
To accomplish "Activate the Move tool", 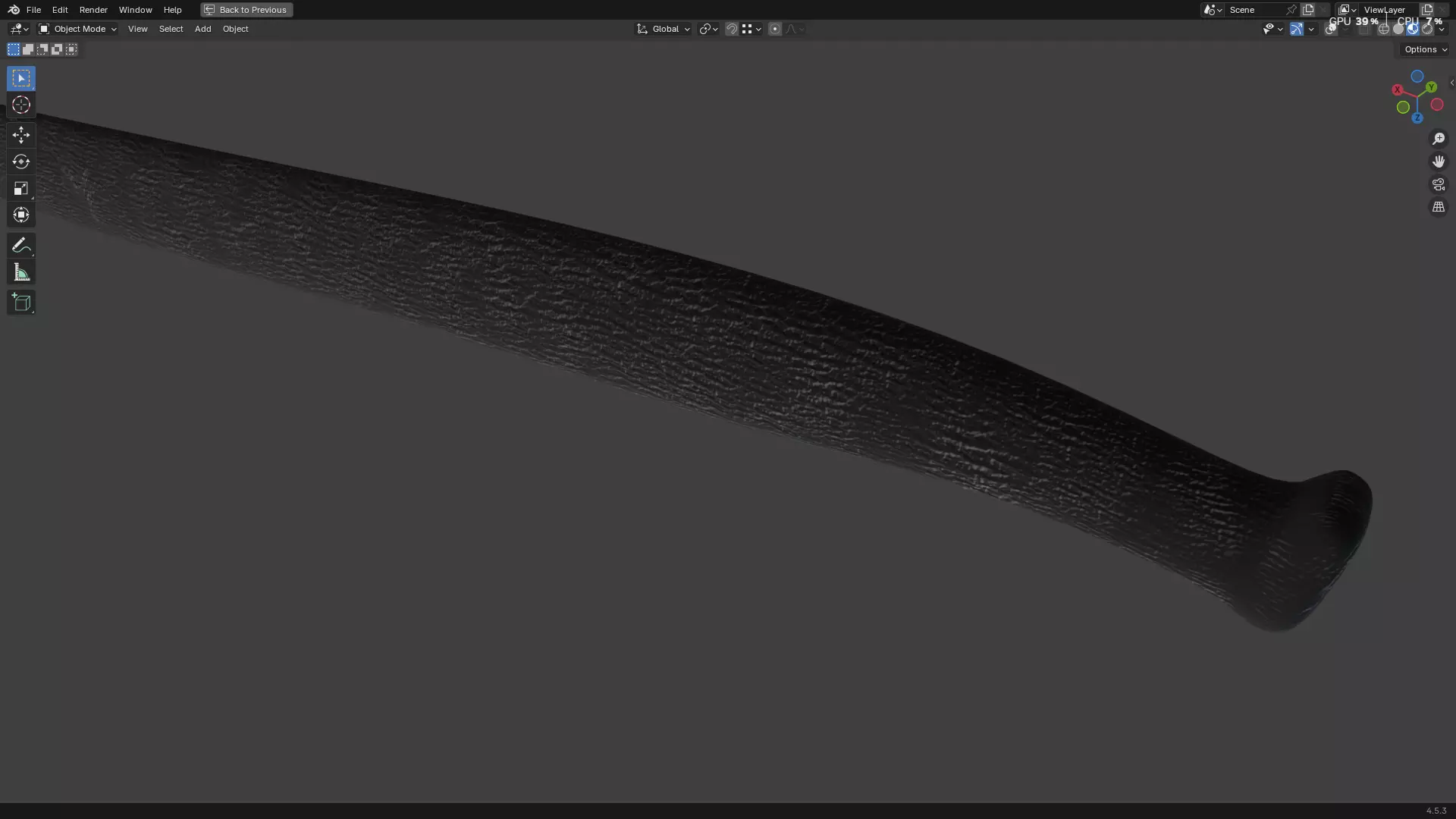I will pos(21,135).
